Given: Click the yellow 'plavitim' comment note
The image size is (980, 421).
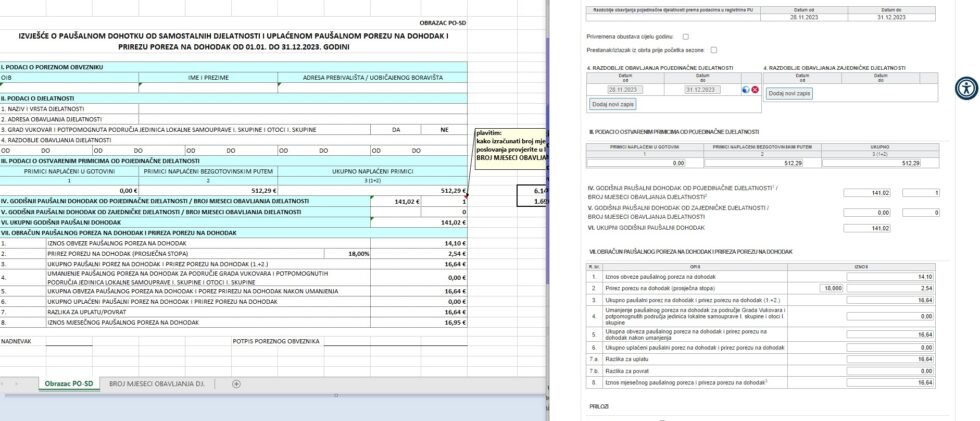Looking at the screenshot, I should tap(511, 145).
